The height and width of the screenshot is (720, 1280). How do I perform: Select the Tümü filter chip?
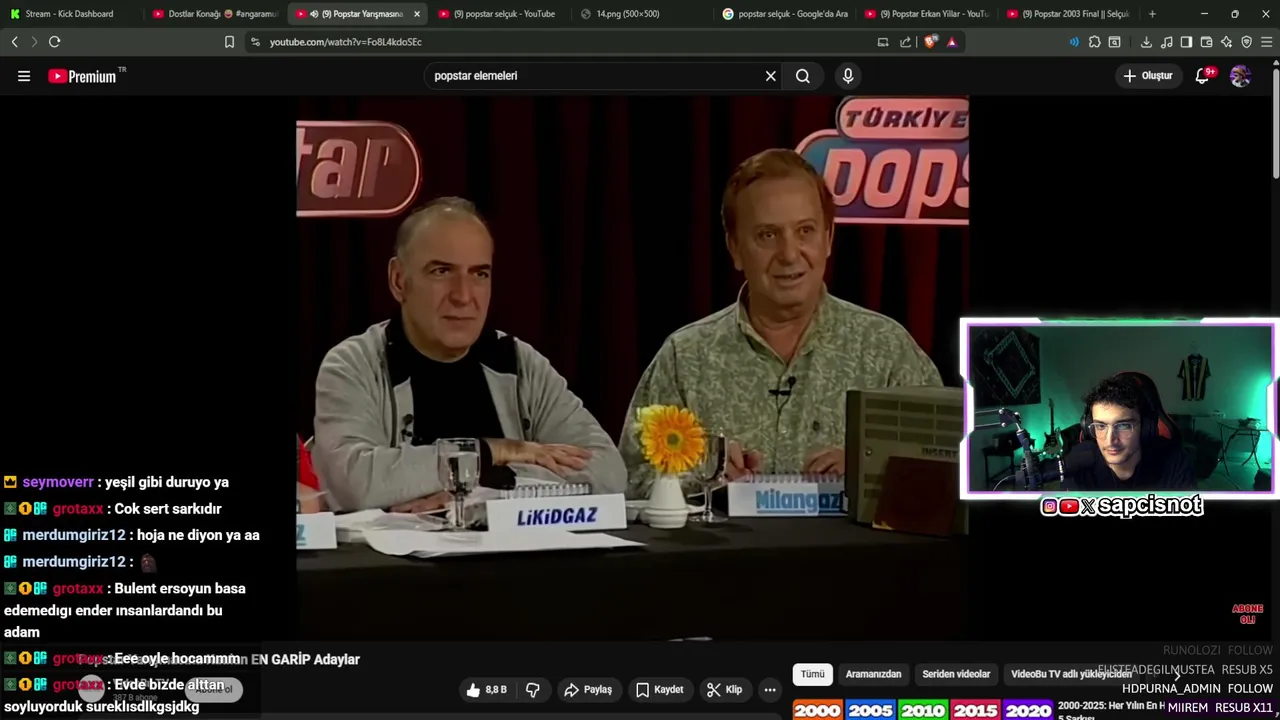(x=812, y=674)
